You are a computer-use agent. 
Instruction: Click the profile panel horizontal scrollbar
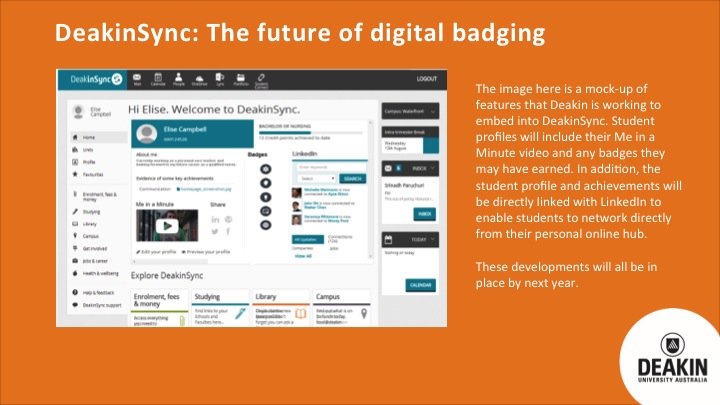point(170,262)
